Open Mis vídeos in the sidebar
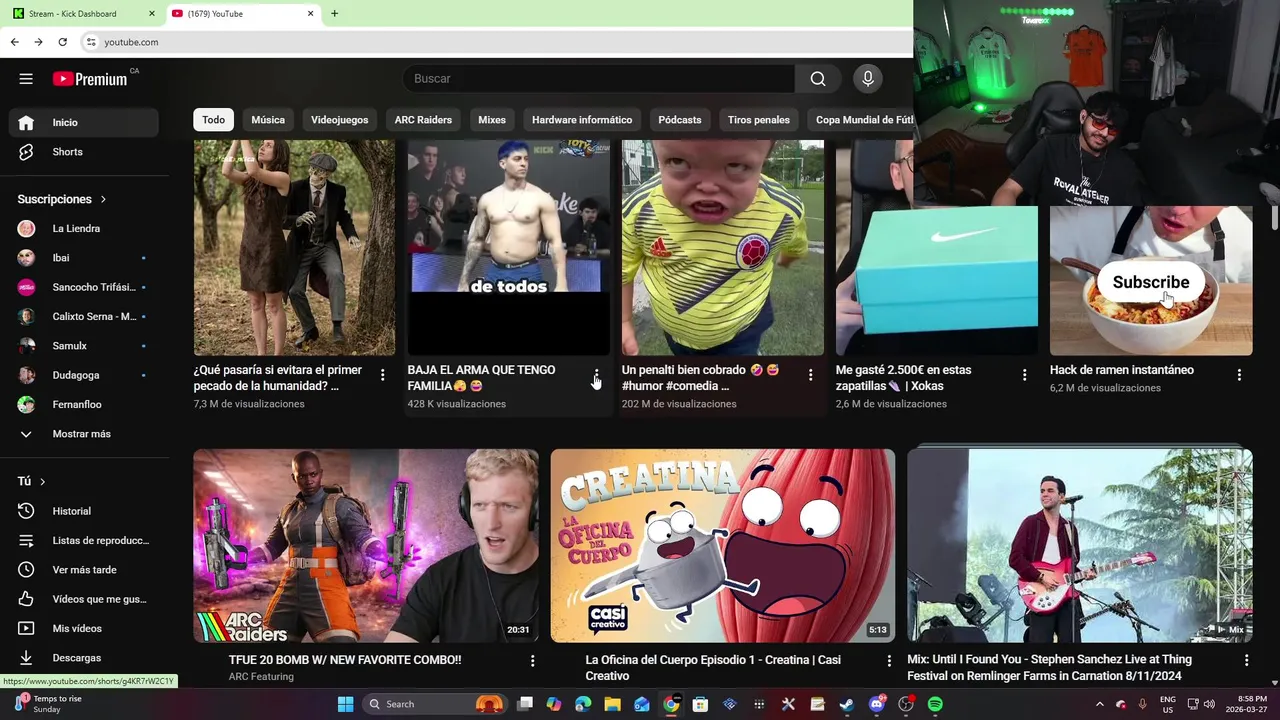Screen dimensions: 1280x720 [84, 628]
